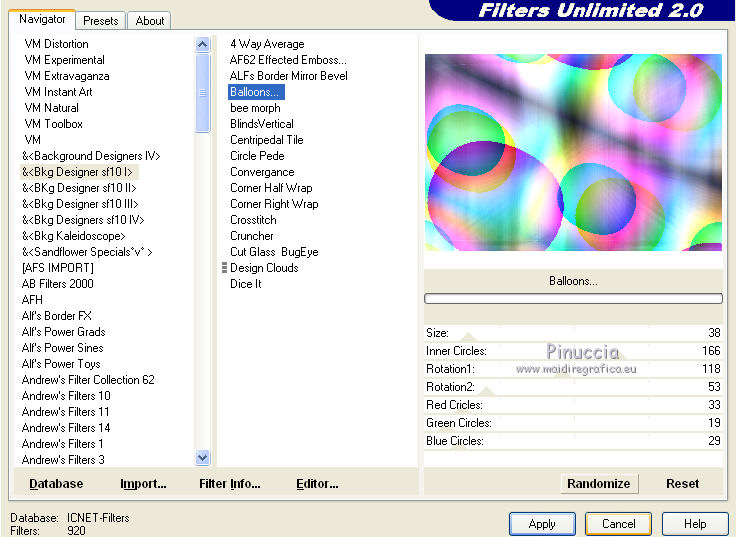Select VM Instant Art category
736x537 pixels.
click(58, 92)
